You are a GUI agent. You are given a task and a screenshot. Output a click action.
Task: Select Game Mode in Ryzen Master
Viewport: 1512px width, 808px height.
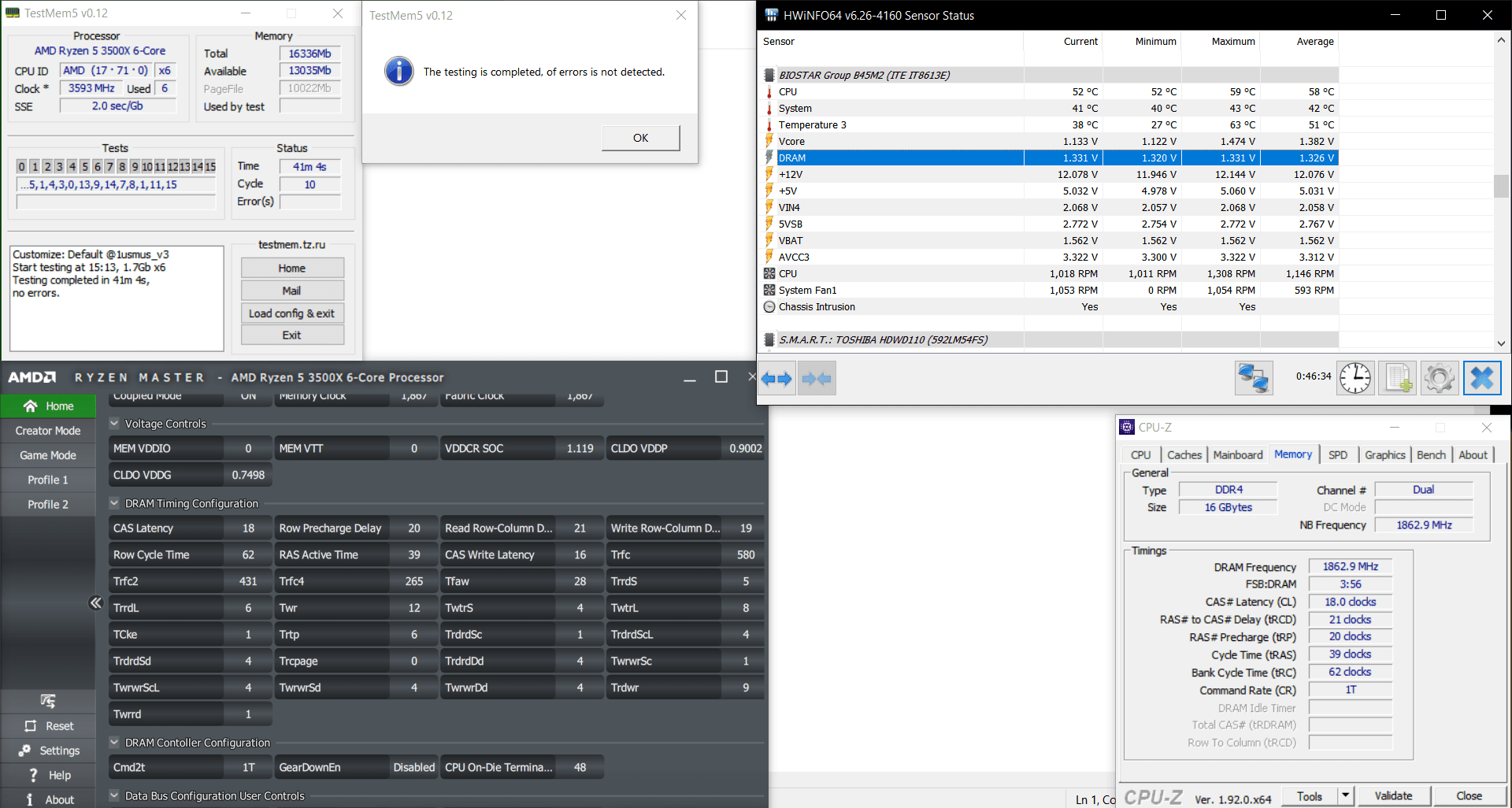[48, 454]
